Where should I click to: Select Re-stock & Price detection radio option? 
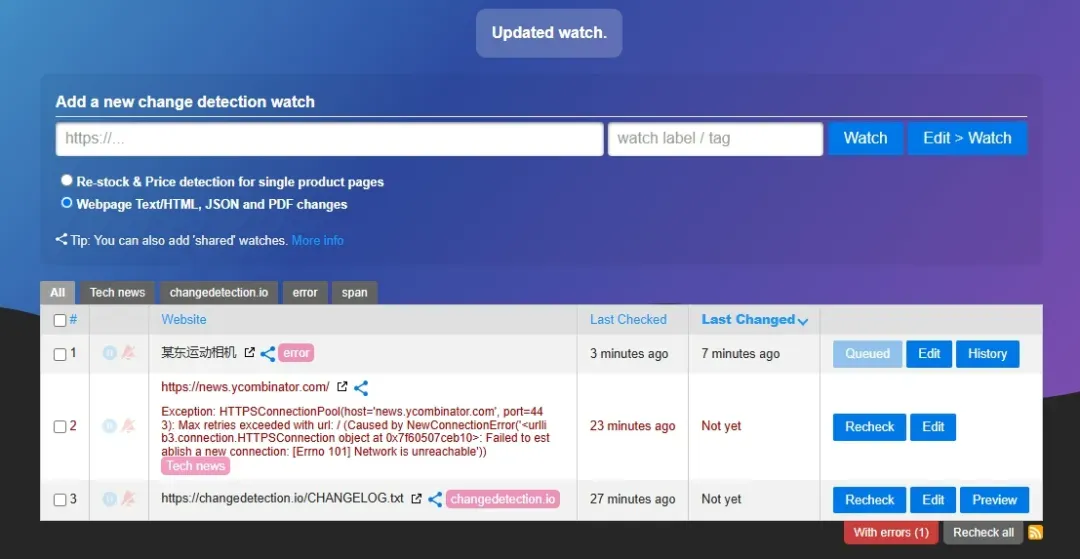click(x=67, y=181)
